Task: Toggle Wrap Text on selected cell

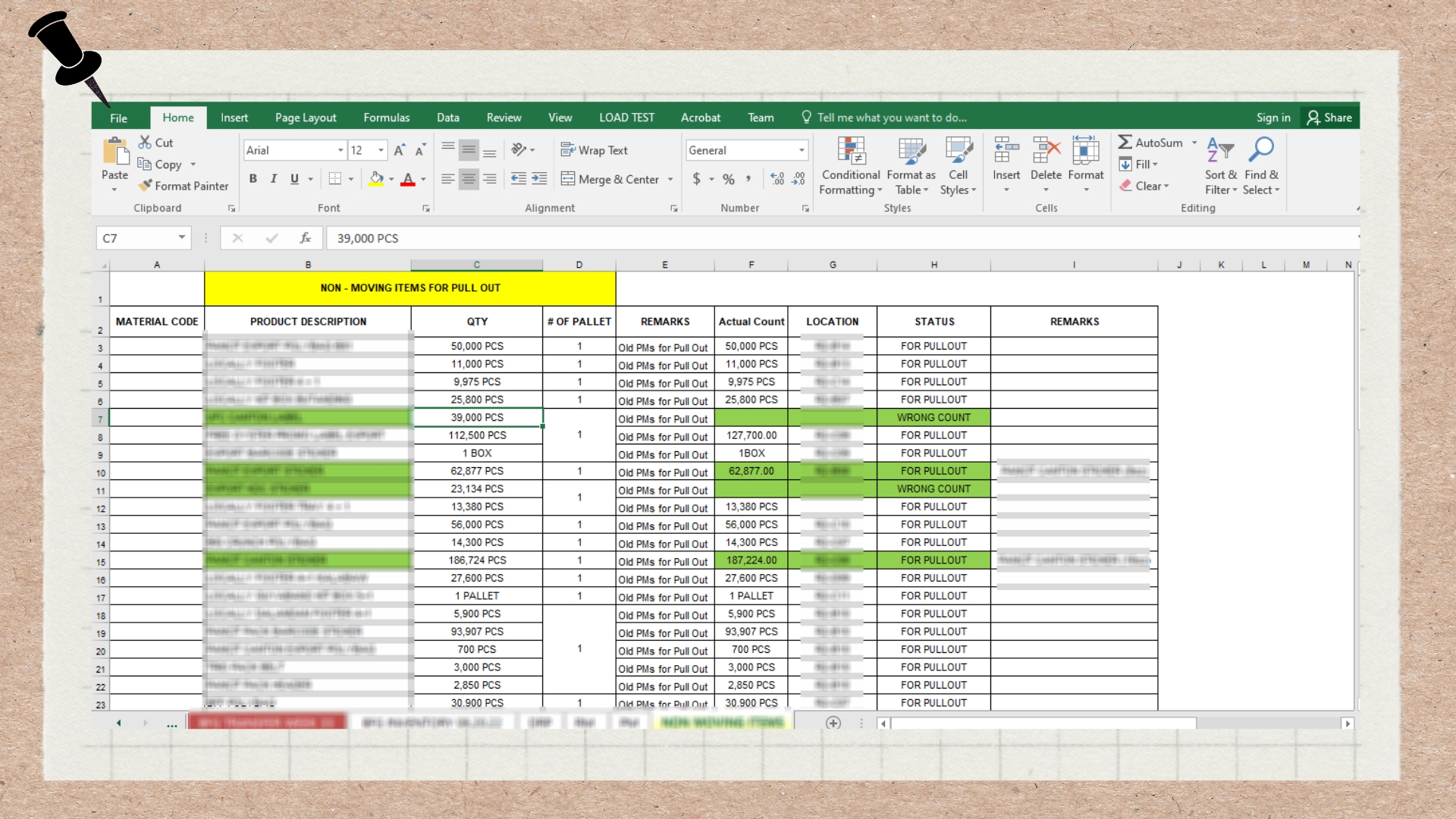Action: (x=594, y=150)
